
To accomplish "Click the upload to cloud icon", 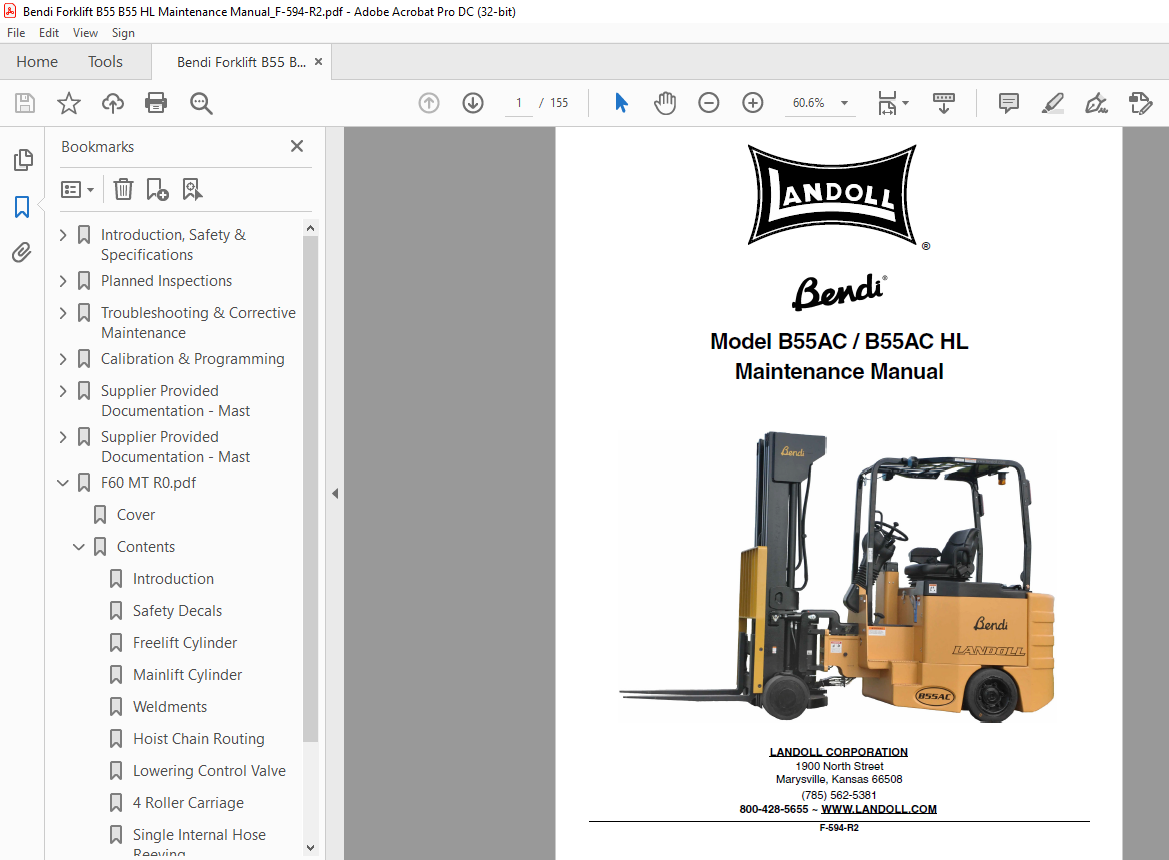I will tap(113, 103).
